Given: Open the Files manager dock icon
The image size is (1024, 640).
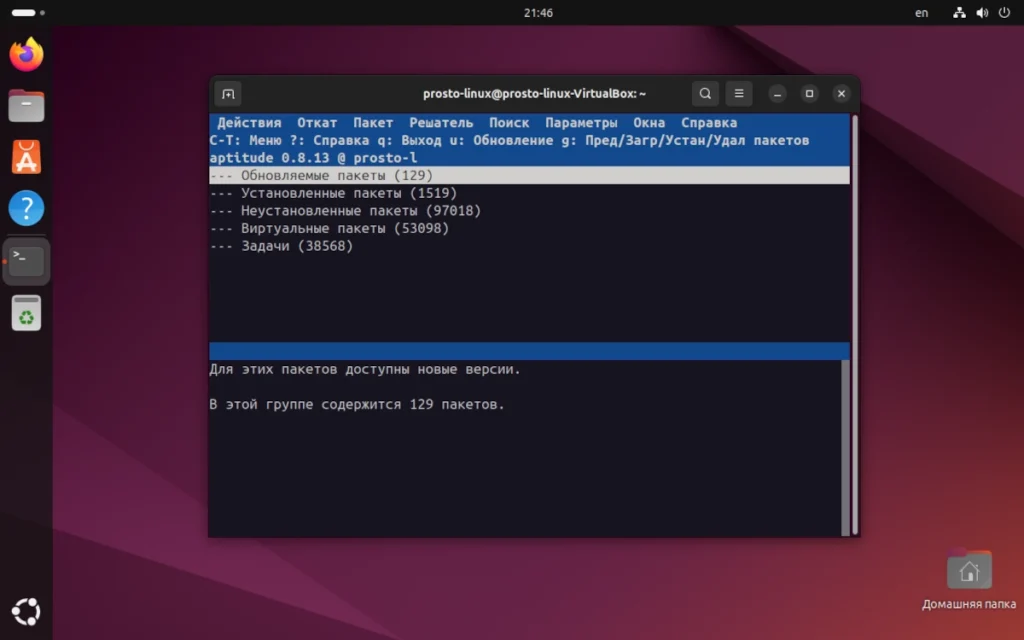Looking at the screenshot, I should pos(26,106).
